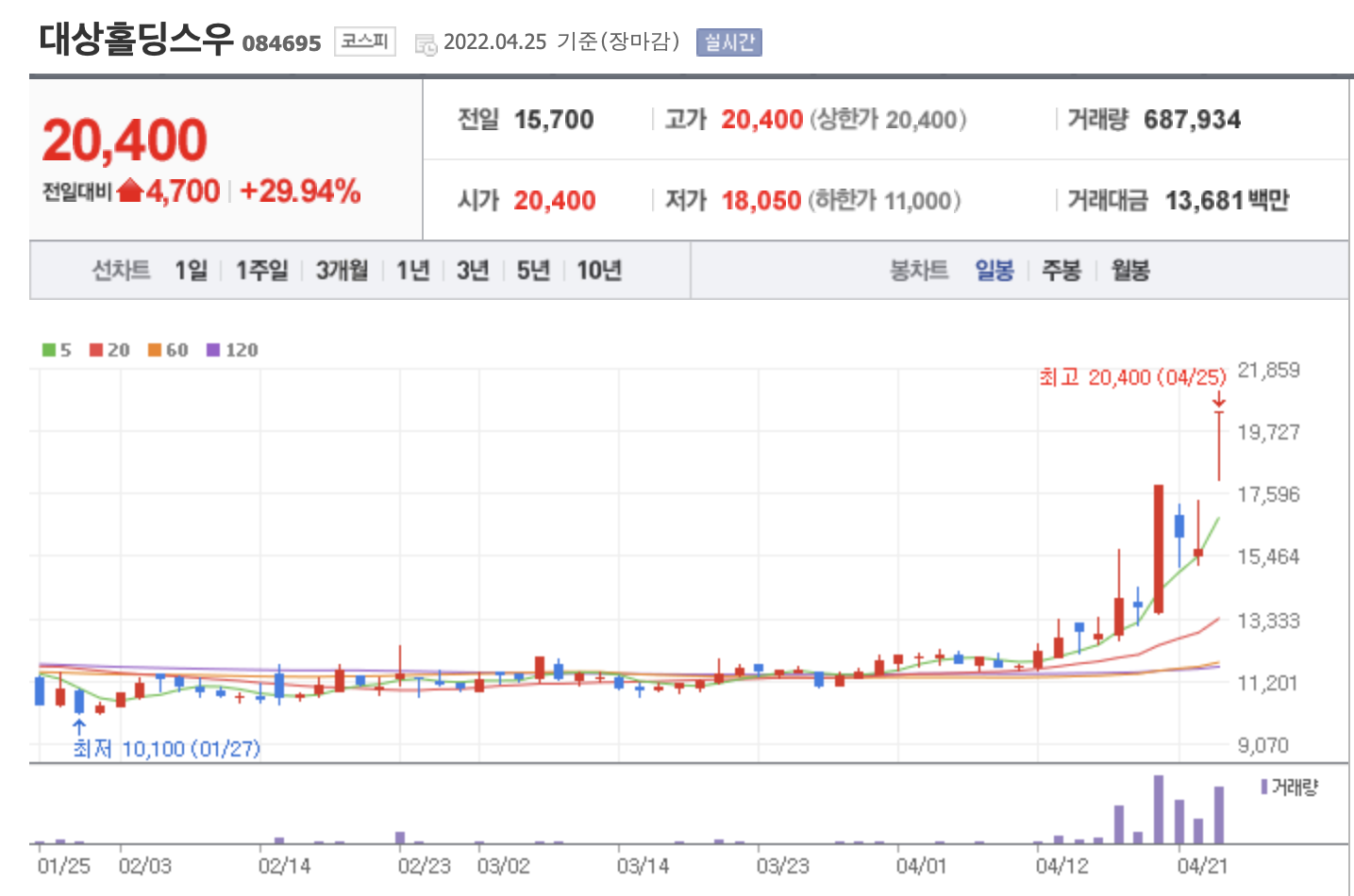Click the 거래량 volume legend marker
The image size is (1354, 896).
click(1264, 787)
